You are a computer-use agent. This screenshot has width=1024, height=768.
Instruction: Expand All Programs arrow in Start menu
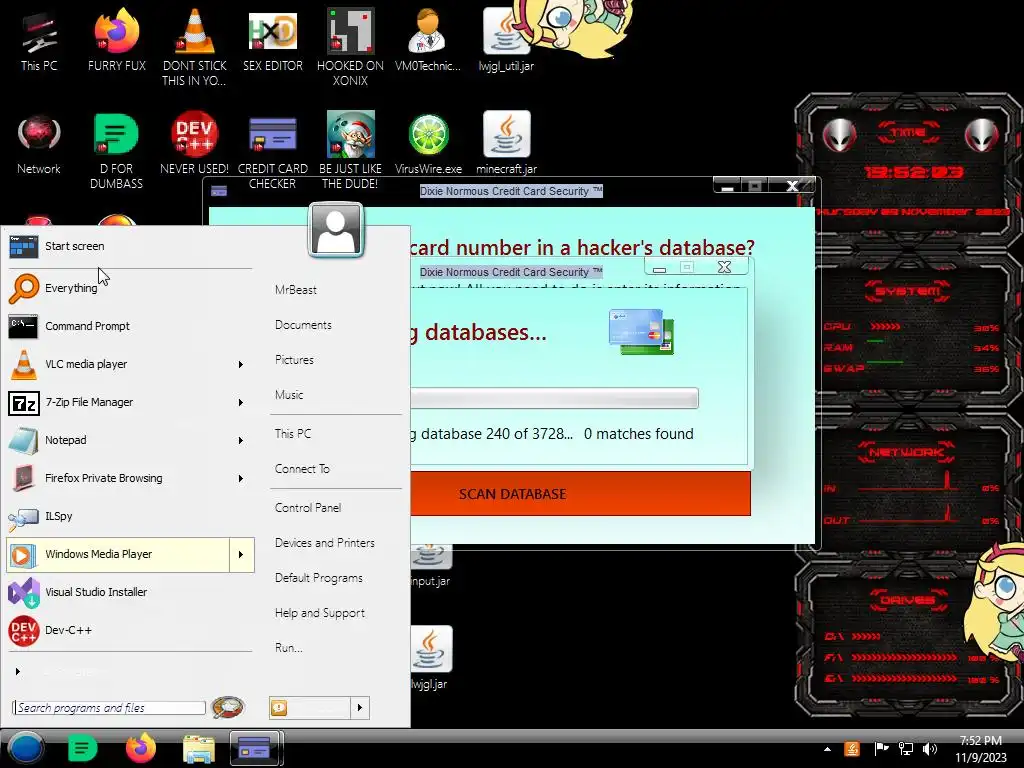point(18,671)
